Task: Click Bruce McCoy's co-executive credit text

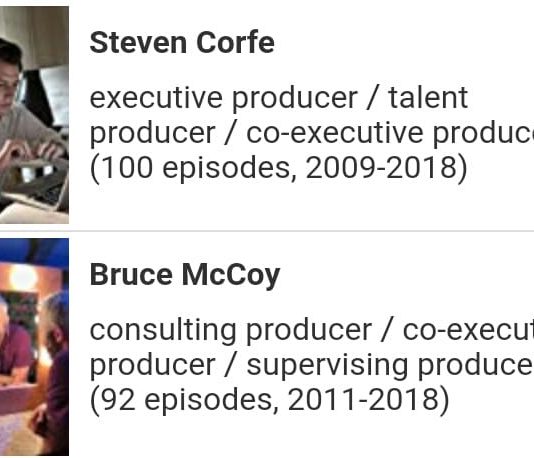Action: coord(468,330)
